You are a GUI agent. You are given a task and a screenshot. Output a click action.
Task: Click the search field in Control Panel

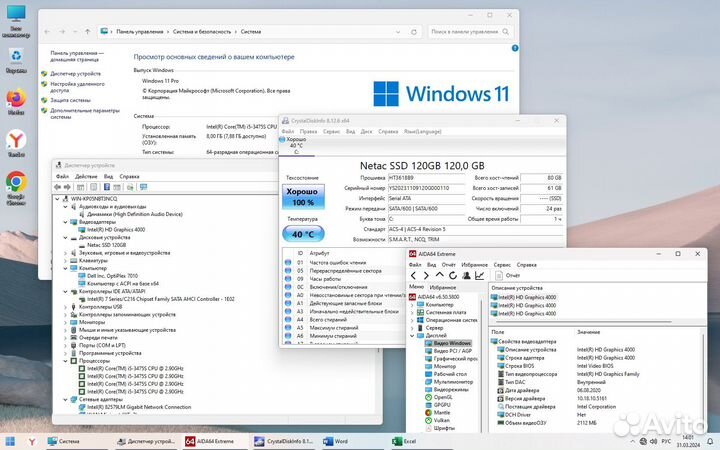(x=470, y=32)
